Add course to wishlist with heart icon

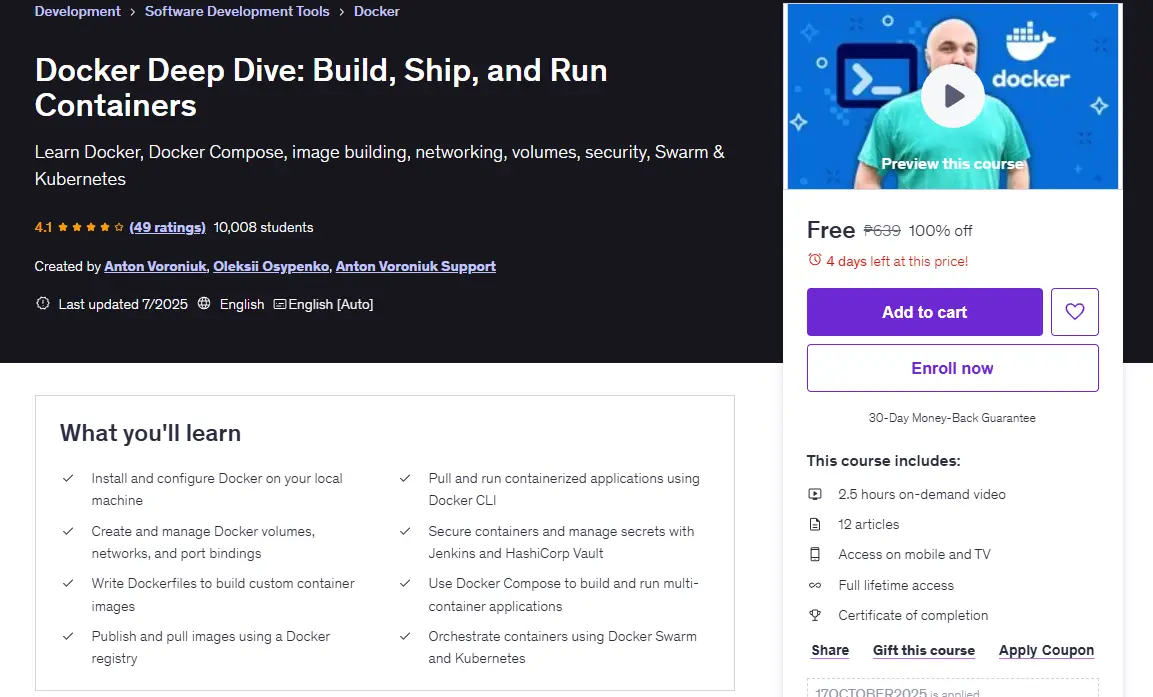(1074, 312)
